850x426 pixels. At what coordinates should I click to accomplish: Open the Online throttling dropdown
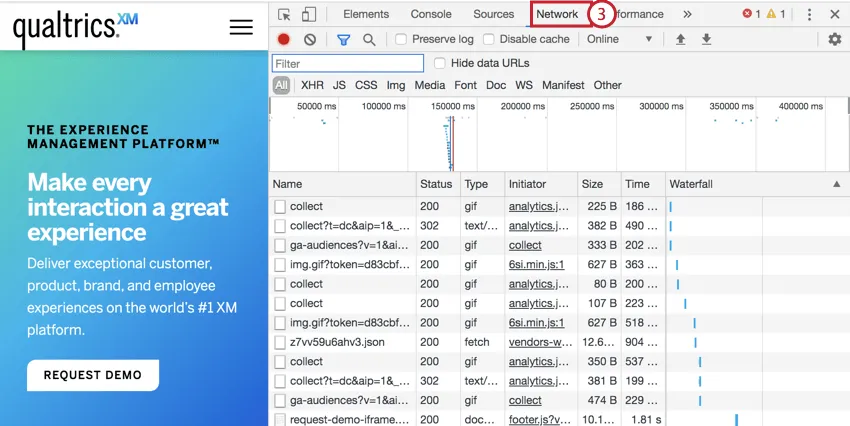point(620,39)
